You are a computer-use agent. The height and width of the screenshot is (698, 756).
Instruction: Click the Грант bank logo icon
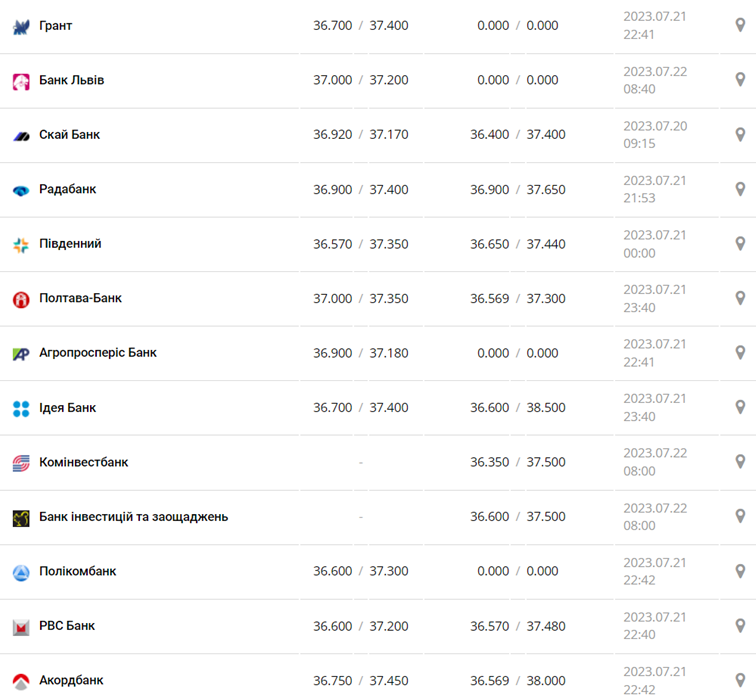[21, 27]
